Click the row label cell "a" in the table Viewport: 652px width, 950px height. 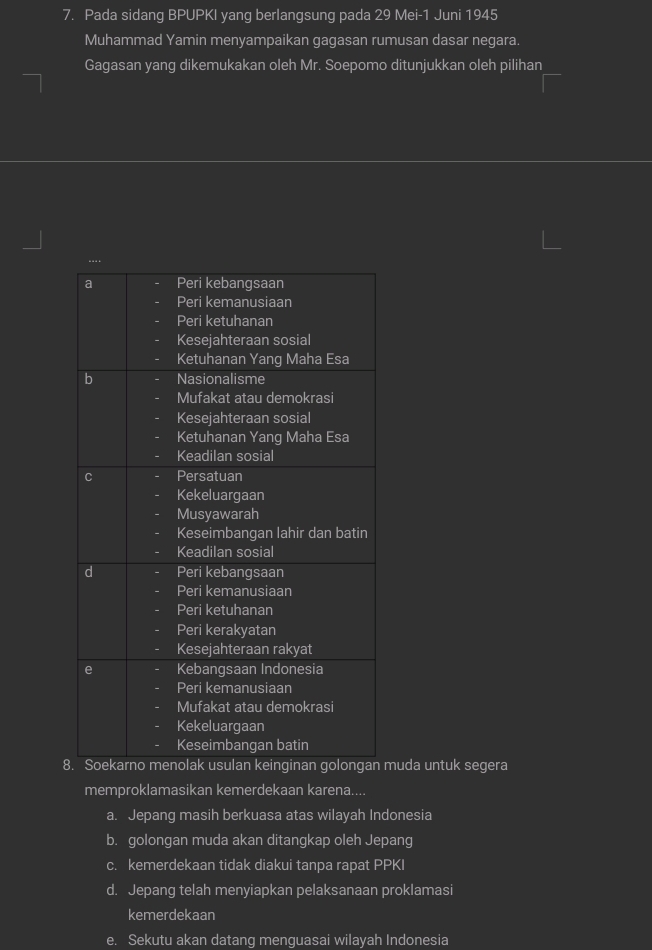point(102,322)
